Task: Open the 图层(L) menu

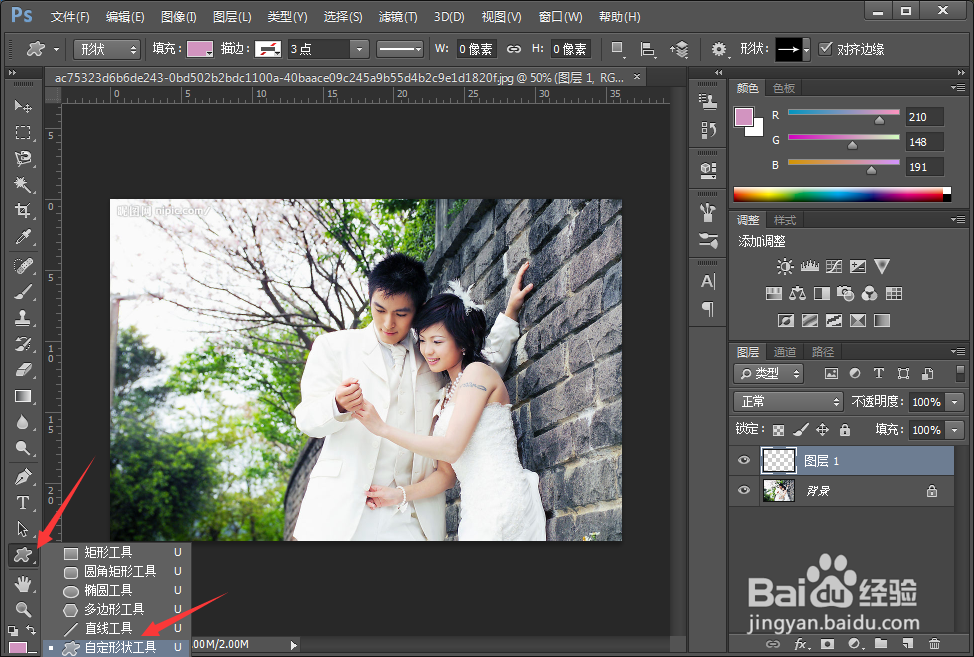Action: 232,17
